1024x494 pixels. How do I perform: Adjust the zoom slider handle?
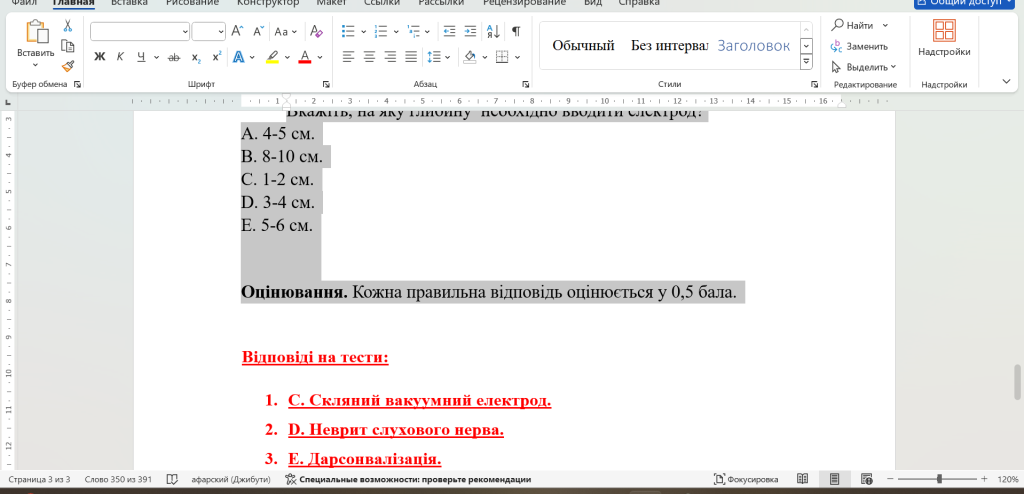[939, 479]
